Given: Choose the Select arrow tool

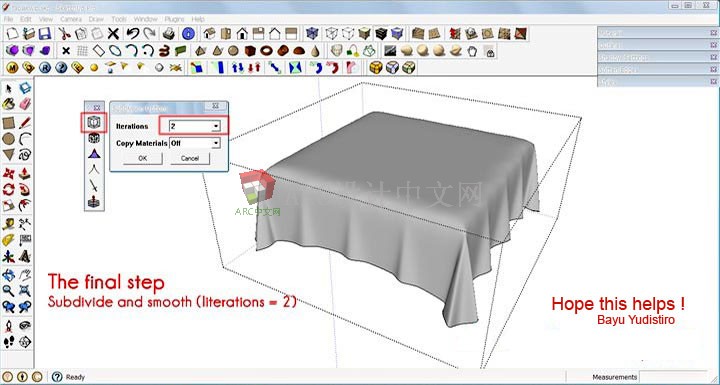Looking at the screenshot, I should point(9,89).
